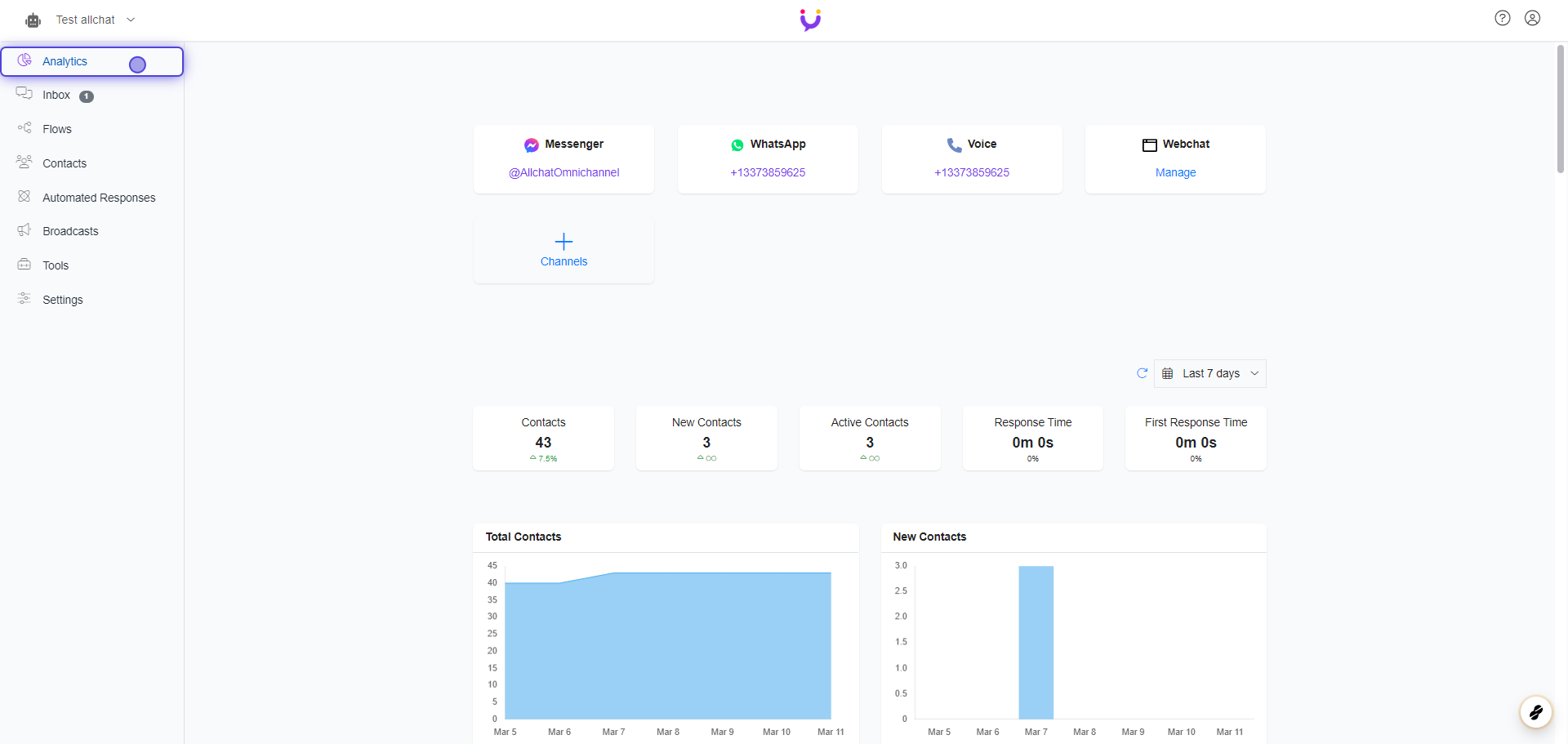Click the refresh icon near date filter

coord(1142,373)
